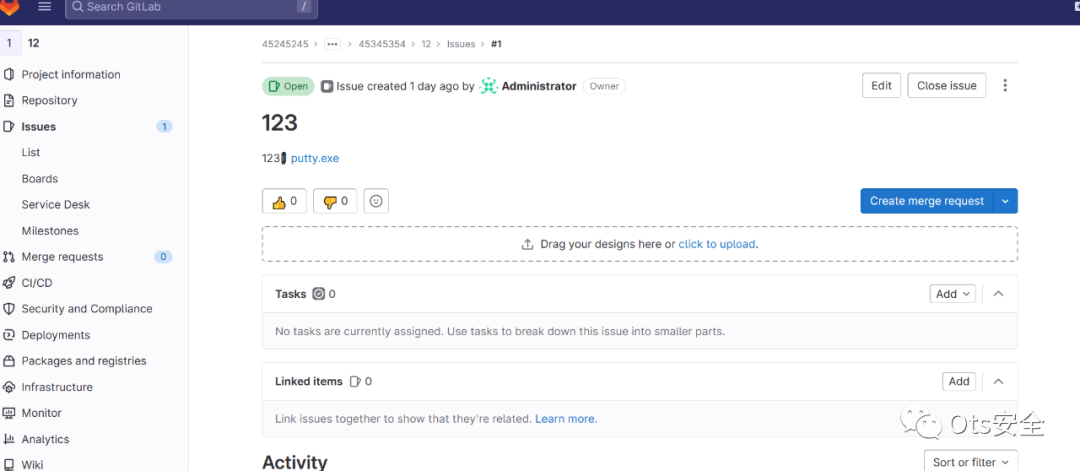
Task: Click the Infrastructure sidebar icon
Action: [x=9, y=387]
